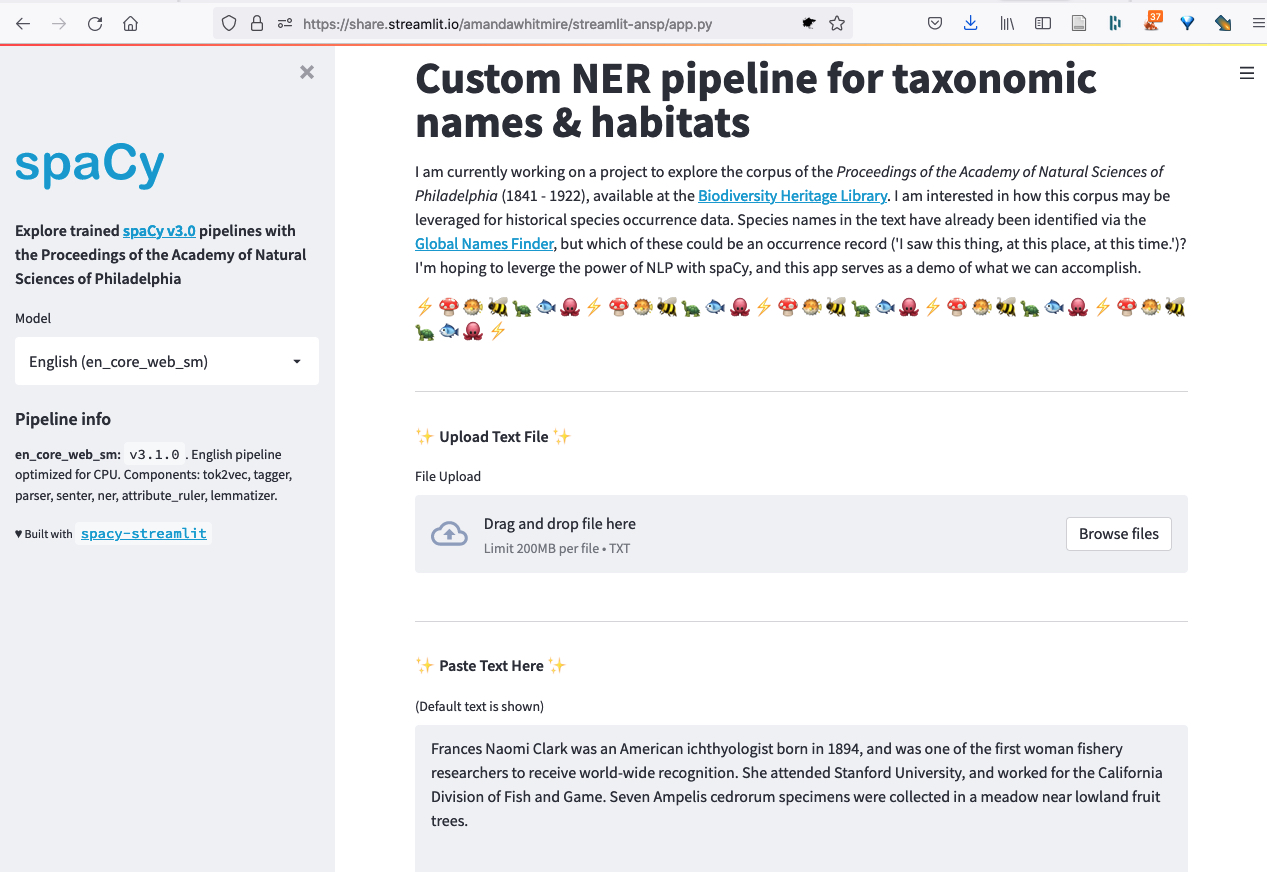Open the browser home page
This screenshot has height=872, width=1267.
tap(130, 23)
